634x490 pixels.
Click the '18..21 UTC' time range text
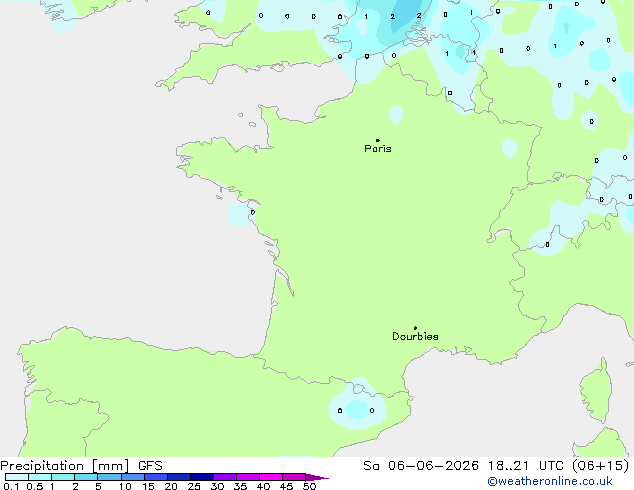pos(527,466)
